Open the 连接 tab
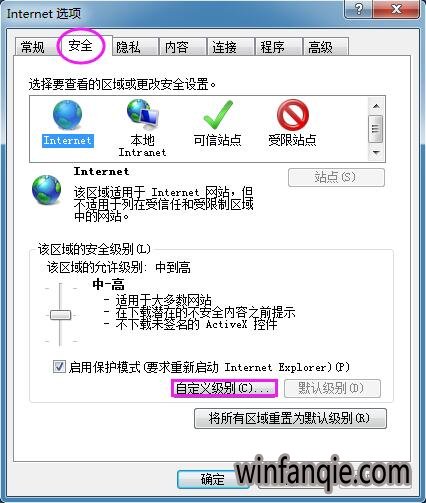This screenshot has height=503, width=426. (x=225, y=47)
